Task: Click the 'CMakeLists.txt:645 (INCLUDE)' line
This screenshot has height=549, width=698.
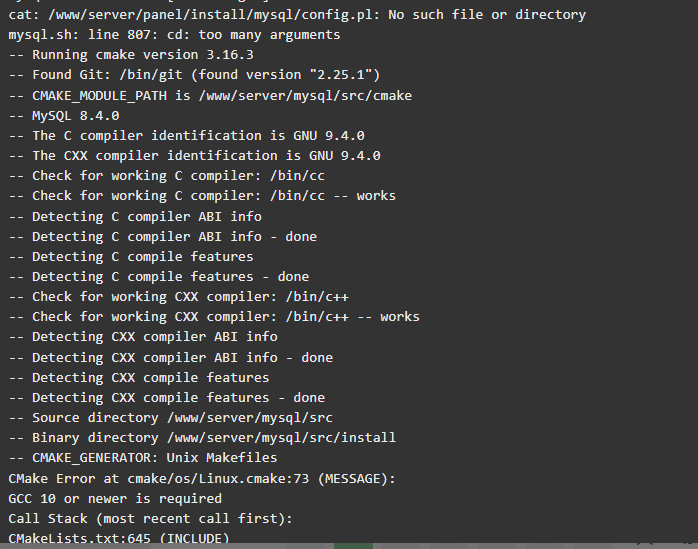Action: pyautogui.click(x=119, y=538)
